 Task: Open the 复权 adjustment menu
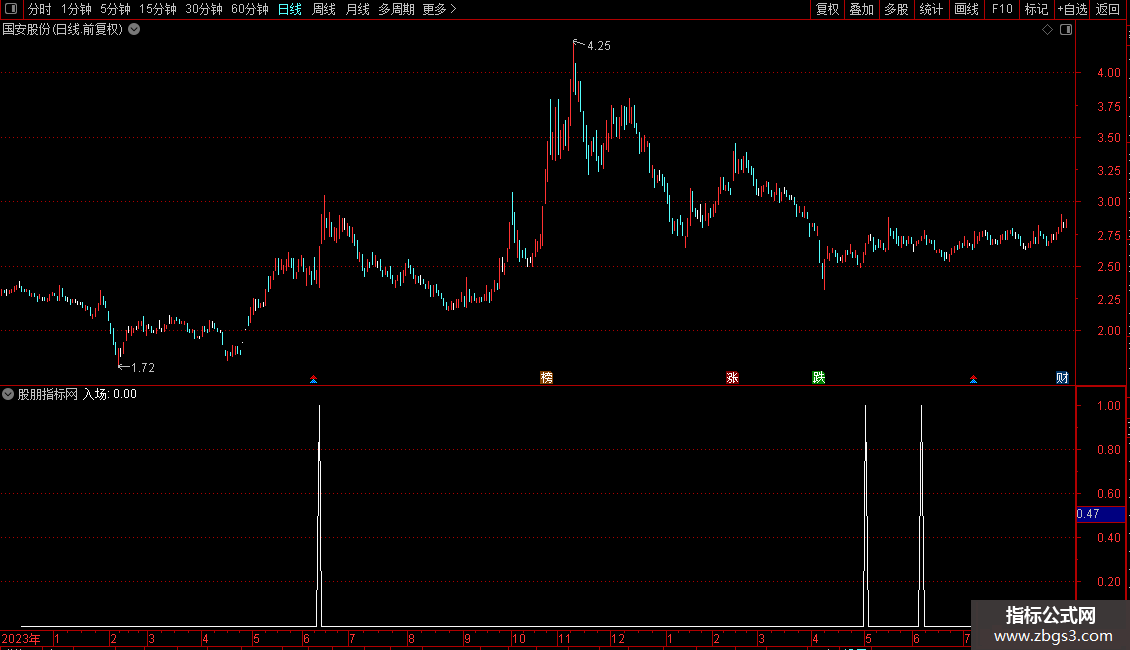[827, 9]
